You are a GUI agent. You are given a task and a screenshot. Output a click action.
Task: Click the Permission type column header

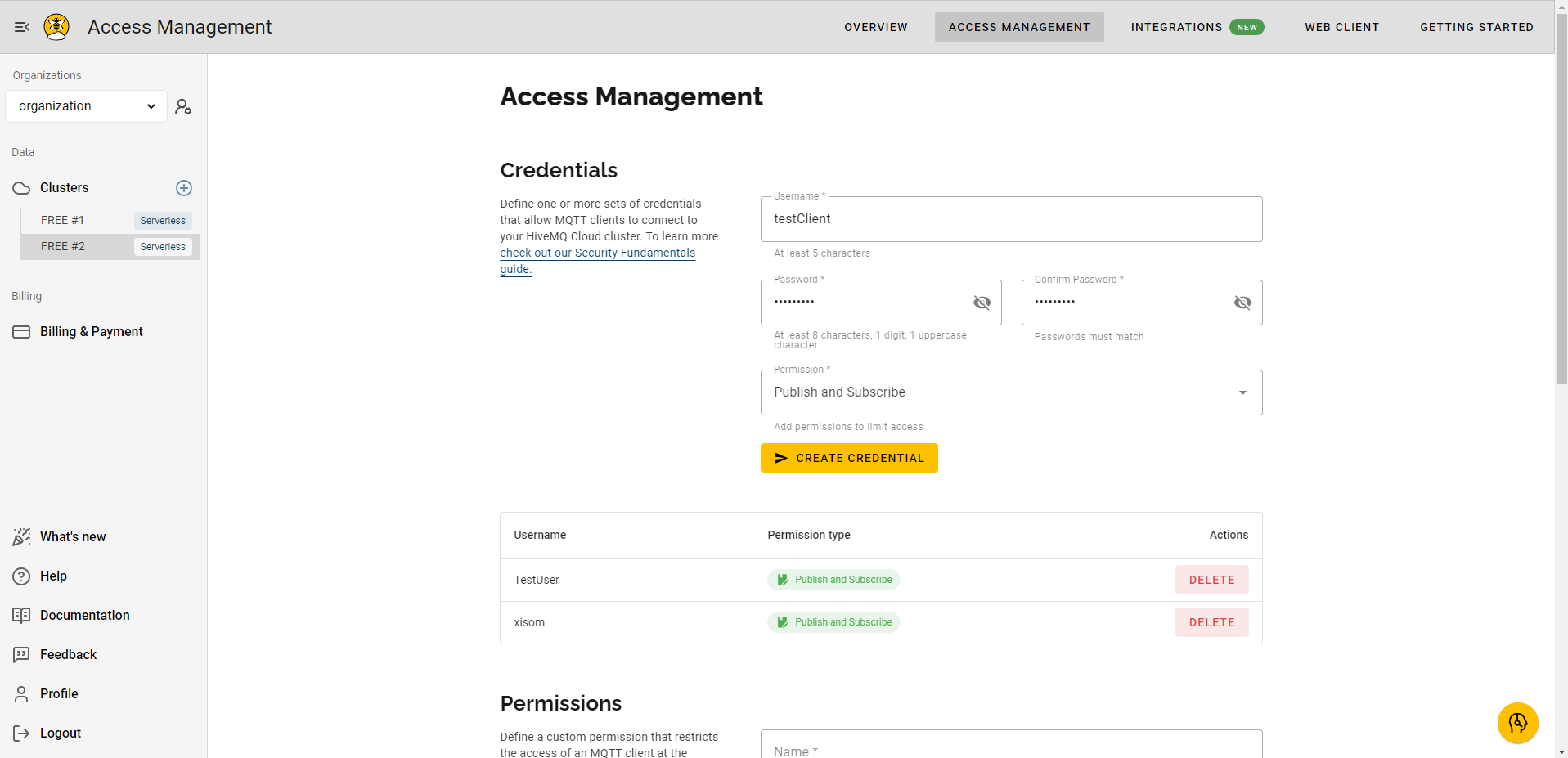[808, 535]
